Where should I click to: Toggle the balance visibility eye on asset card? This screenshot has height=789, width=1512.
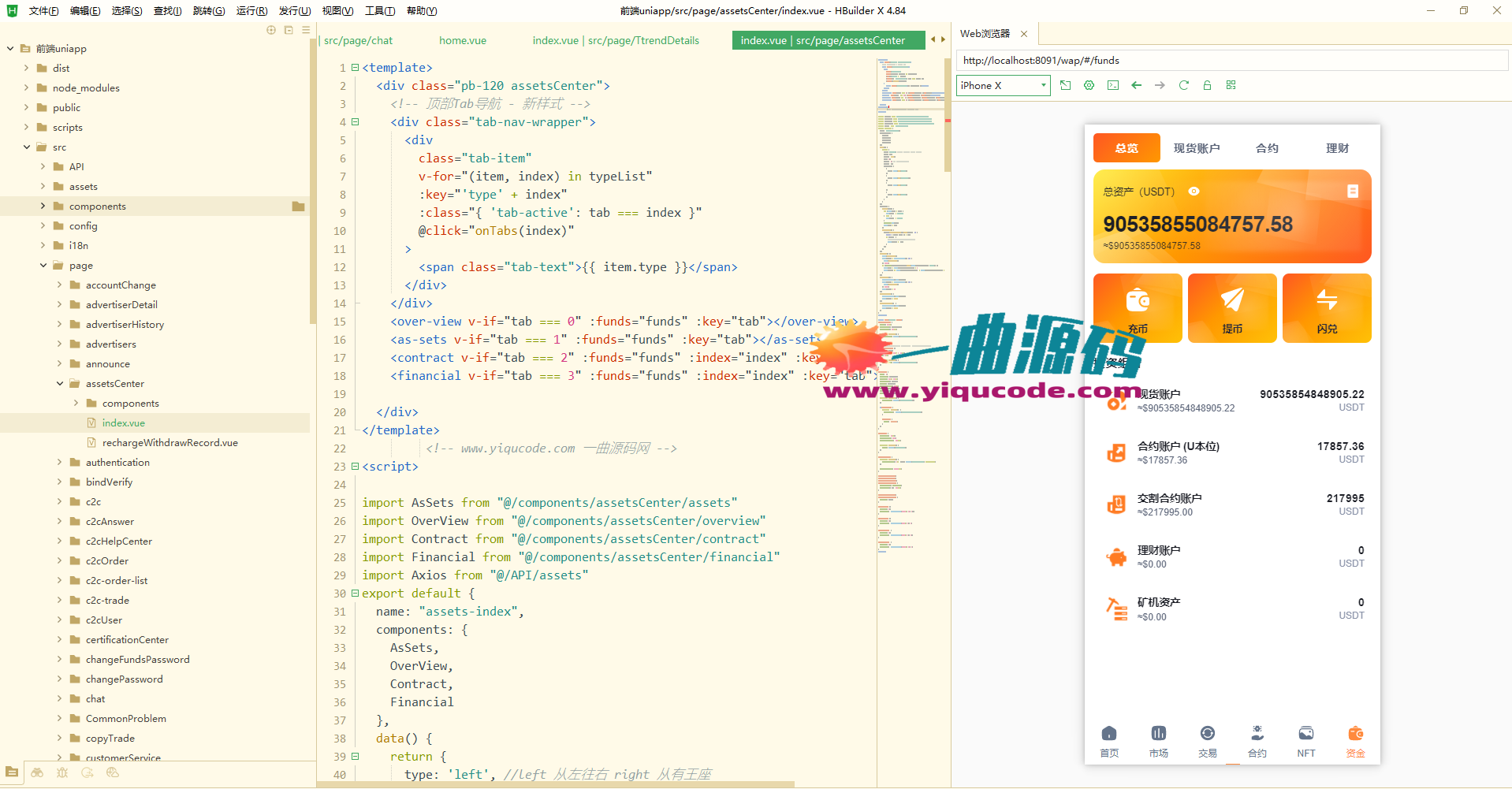point(1194,191)
